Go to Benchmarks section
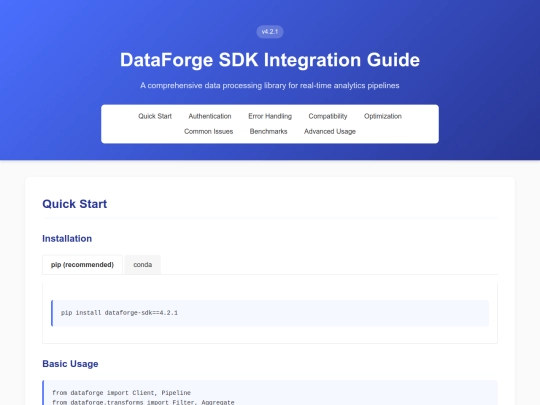The height and width of the screenshot is (405, 540). pos(268,132)
